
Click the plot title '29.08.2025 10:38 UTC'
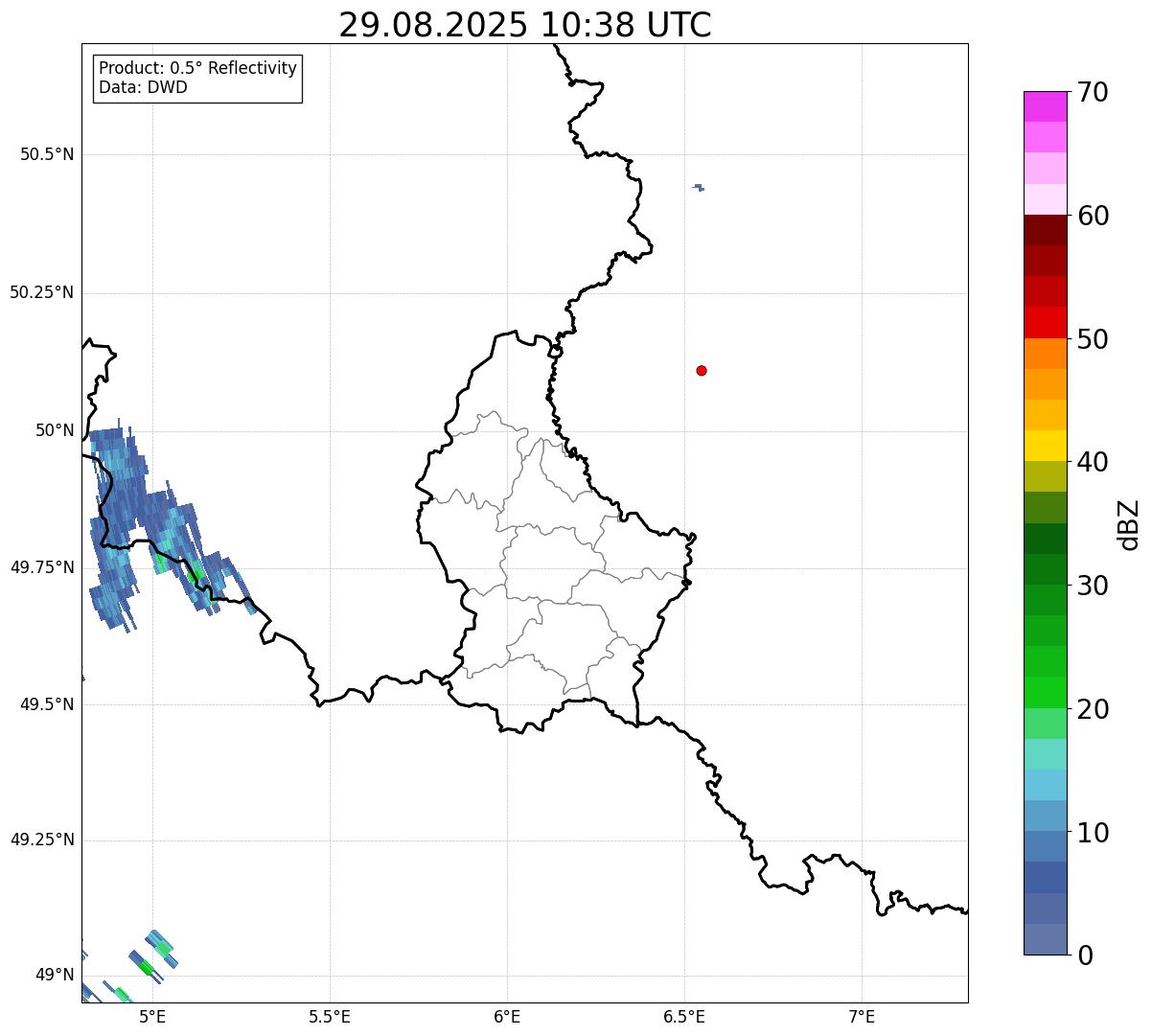pyautogui.click(x=525, y=24)
